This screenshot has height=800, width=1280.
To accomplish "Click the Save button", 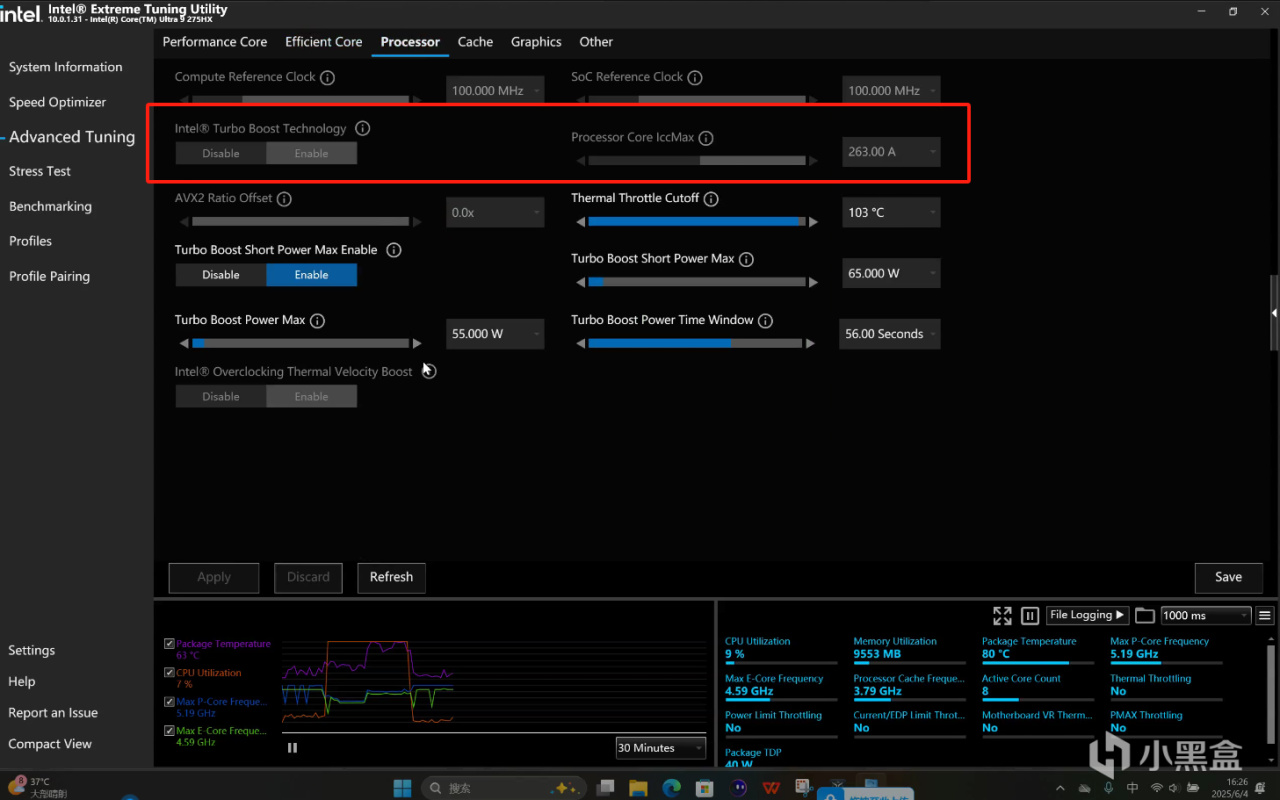I will point(1228,577).
